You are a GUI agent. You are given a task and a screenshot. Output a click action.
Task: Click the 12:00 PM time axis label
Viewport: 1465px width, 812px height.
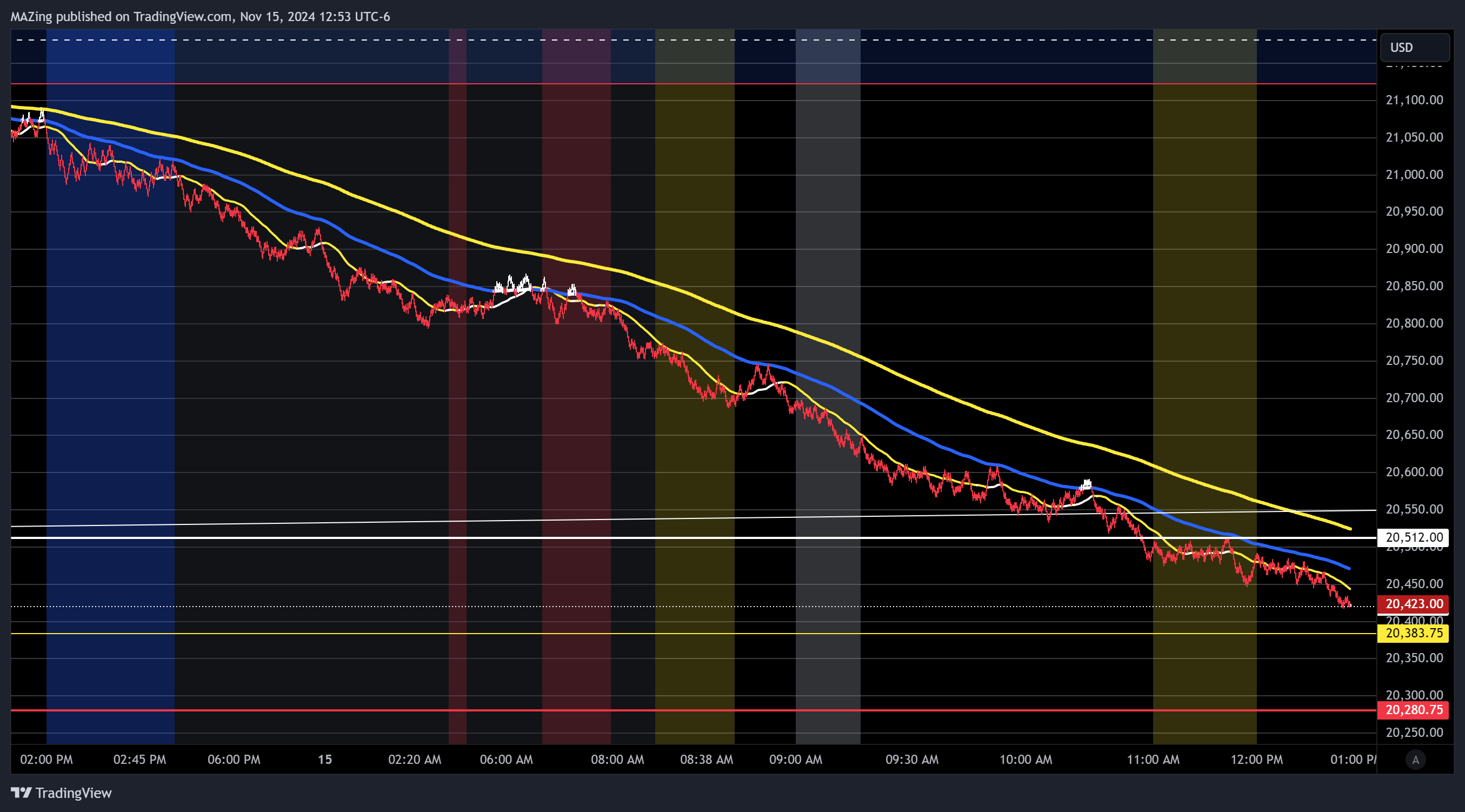(x=1257, y=760)
